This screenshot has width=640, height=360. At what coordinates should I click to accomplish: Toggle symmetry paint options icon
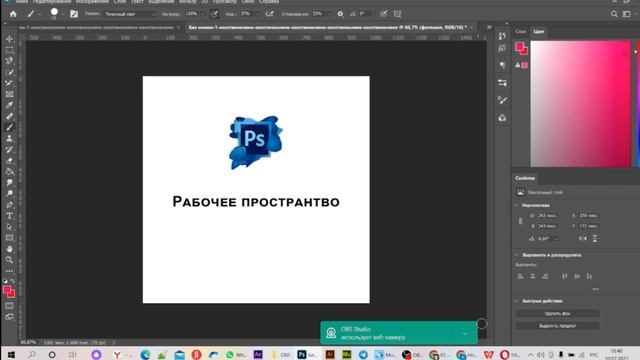398,14
